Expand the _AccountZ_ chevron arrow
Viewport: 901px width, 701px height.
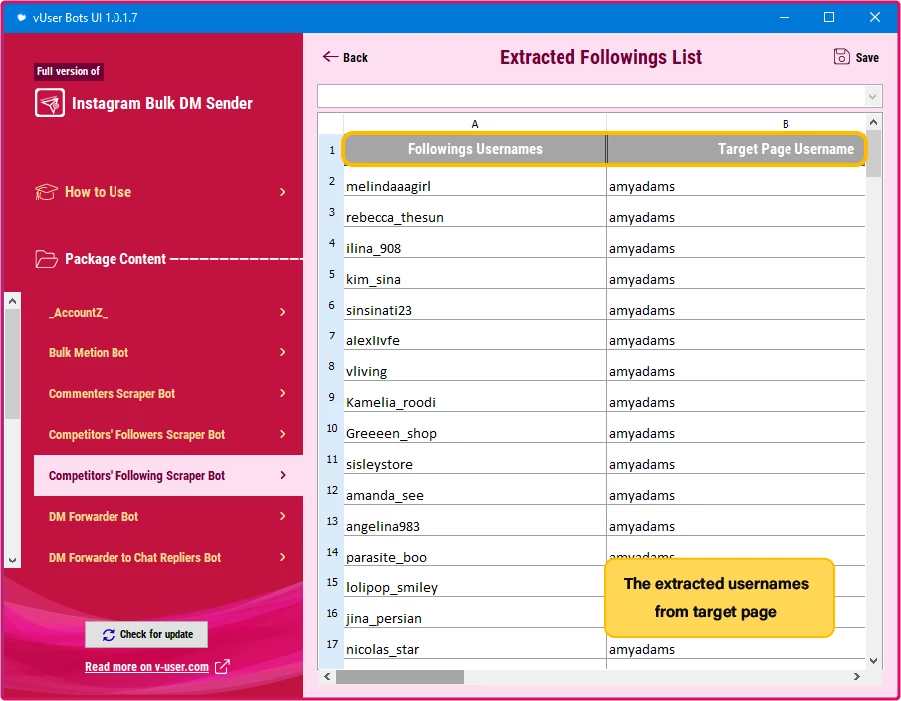pyautogui.click(x=283, y=312)
